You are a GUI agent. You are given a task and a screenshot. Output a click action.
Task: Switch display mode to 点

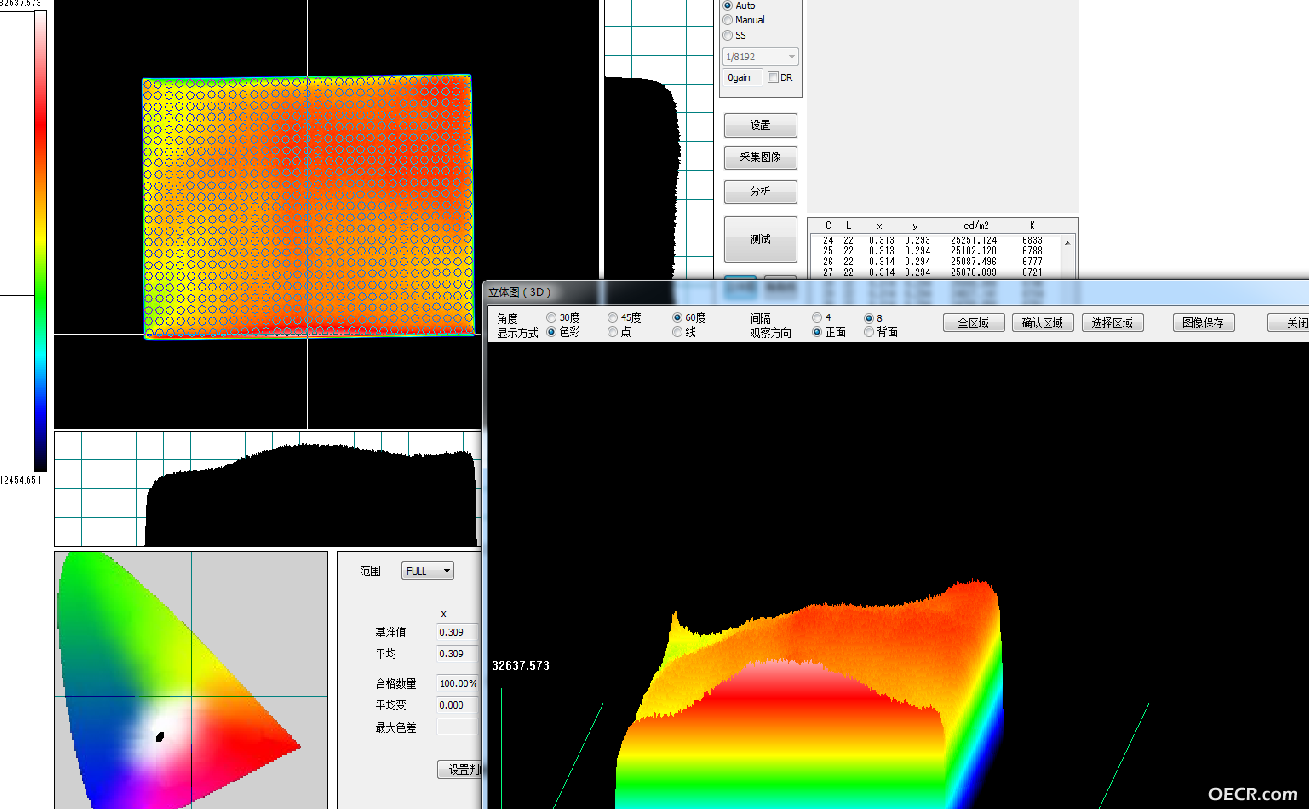pos(614,332)
